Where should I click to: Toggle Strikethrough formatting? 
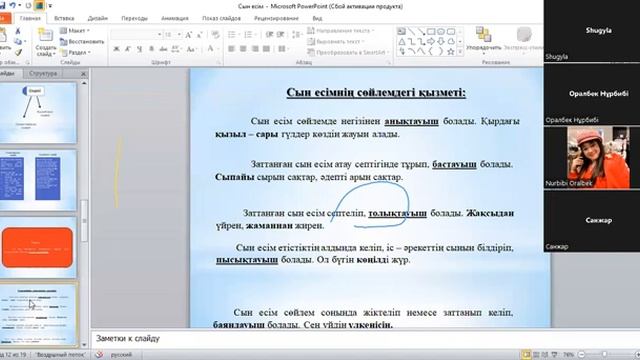tap(163, 49)
